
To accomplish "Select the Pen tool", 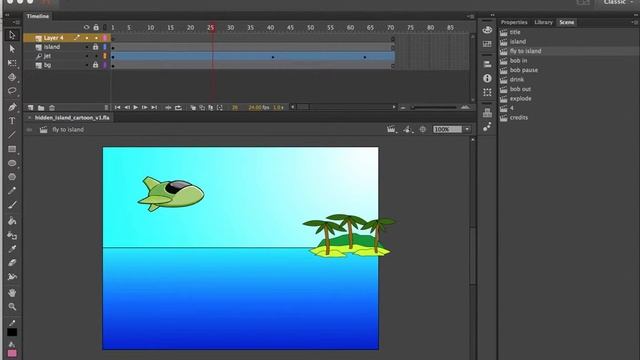I will [x=12, y=107].
